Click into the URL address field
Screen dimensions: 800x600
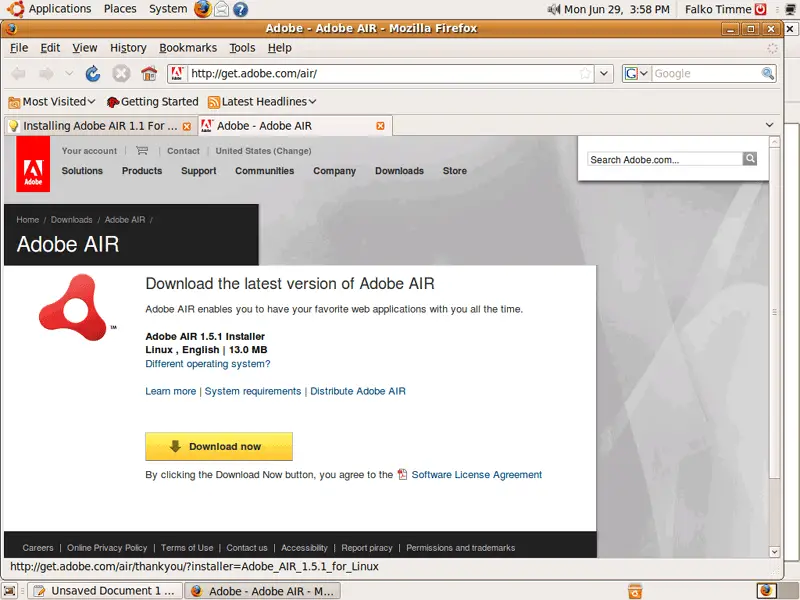[x=383, y=73]
